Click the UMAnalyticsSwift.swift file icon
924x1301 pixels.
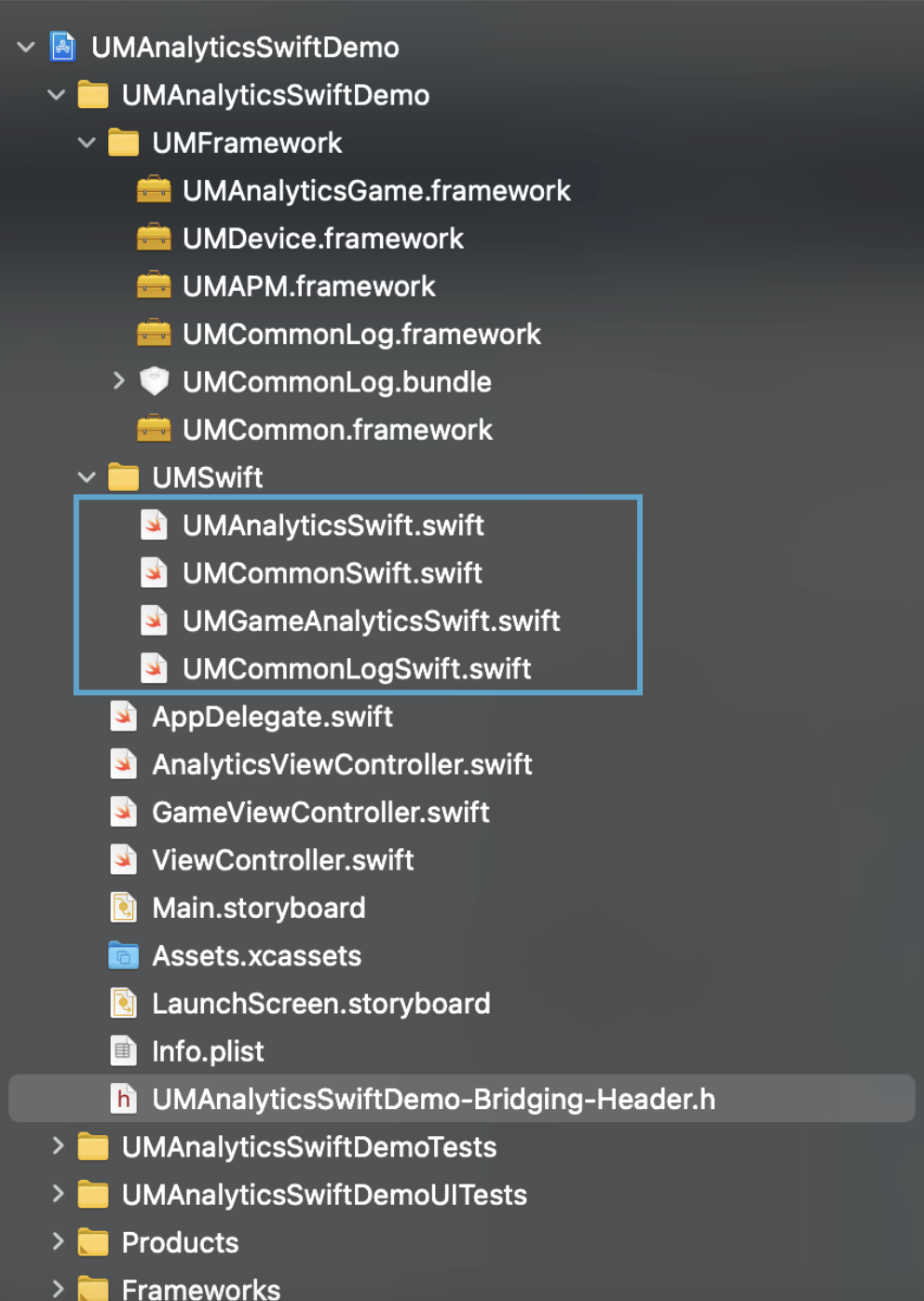154,525
